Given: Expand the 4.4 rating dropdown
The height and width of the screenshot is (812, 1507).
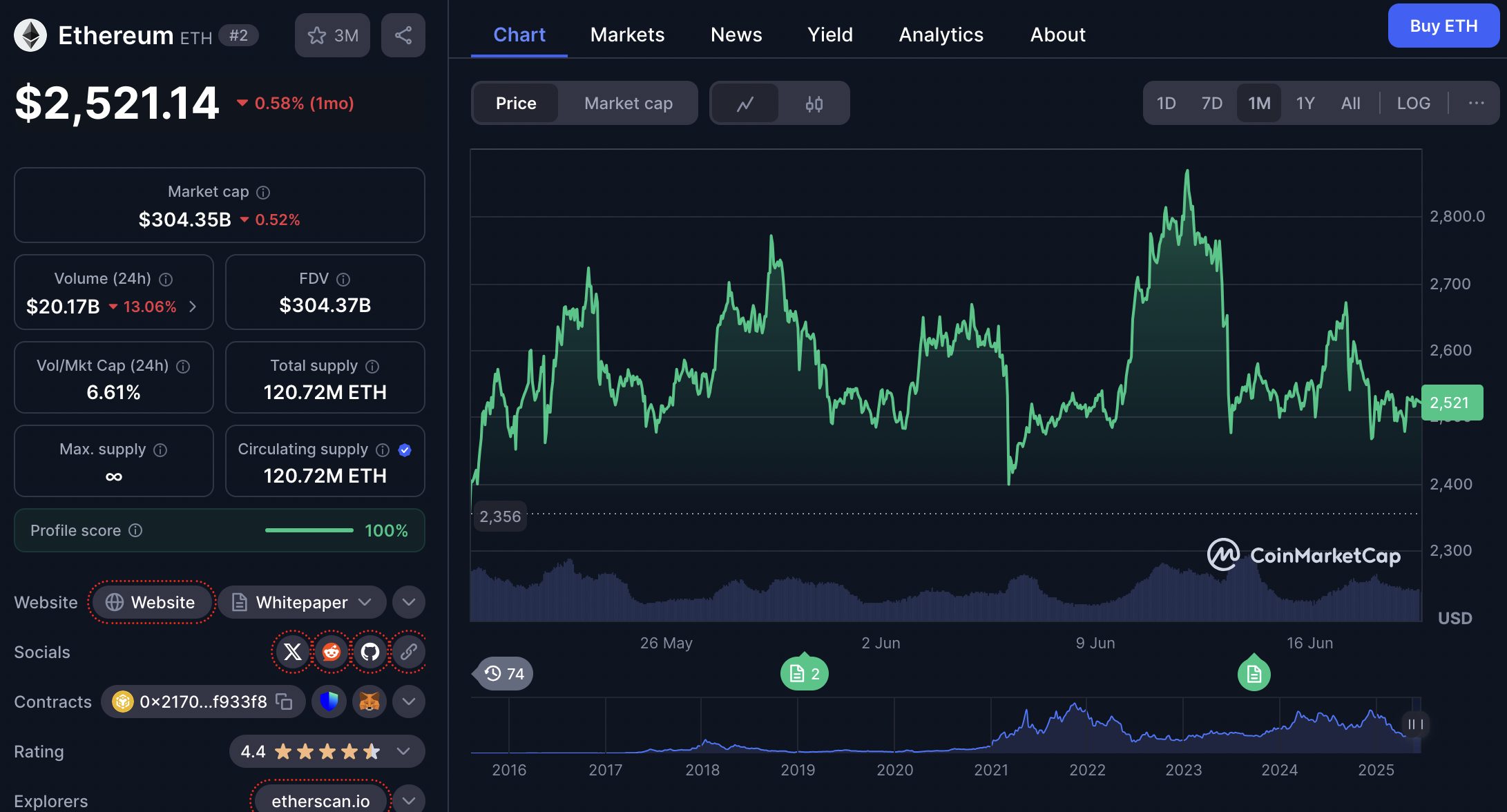Looking at the screenshot, I should [x=327, y=751].
